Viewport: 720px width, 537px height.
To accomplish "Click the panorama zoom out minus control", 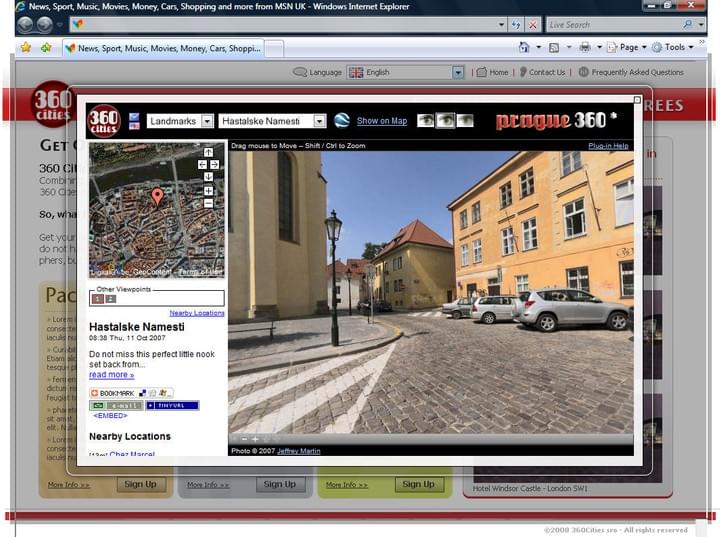I will (244, 439).
